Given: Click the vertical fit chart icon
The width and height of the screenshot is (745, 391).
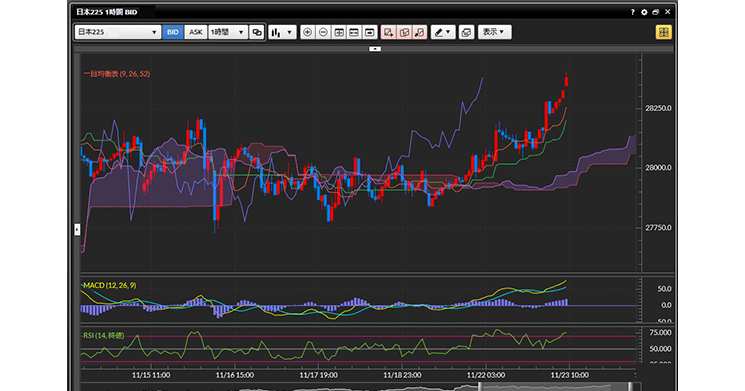Looking at the screenshot, I should (x=354, y=32).
